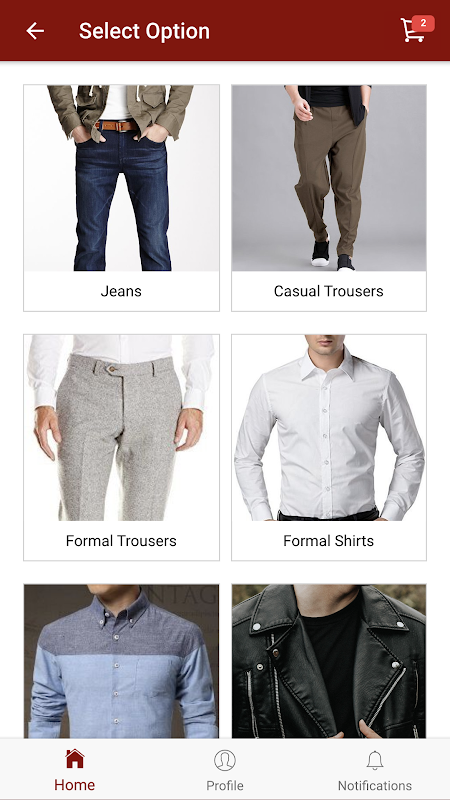Click the Formal Trousers label
The height and width of the screenshot is (800, 450).
[x=121, y=541]
